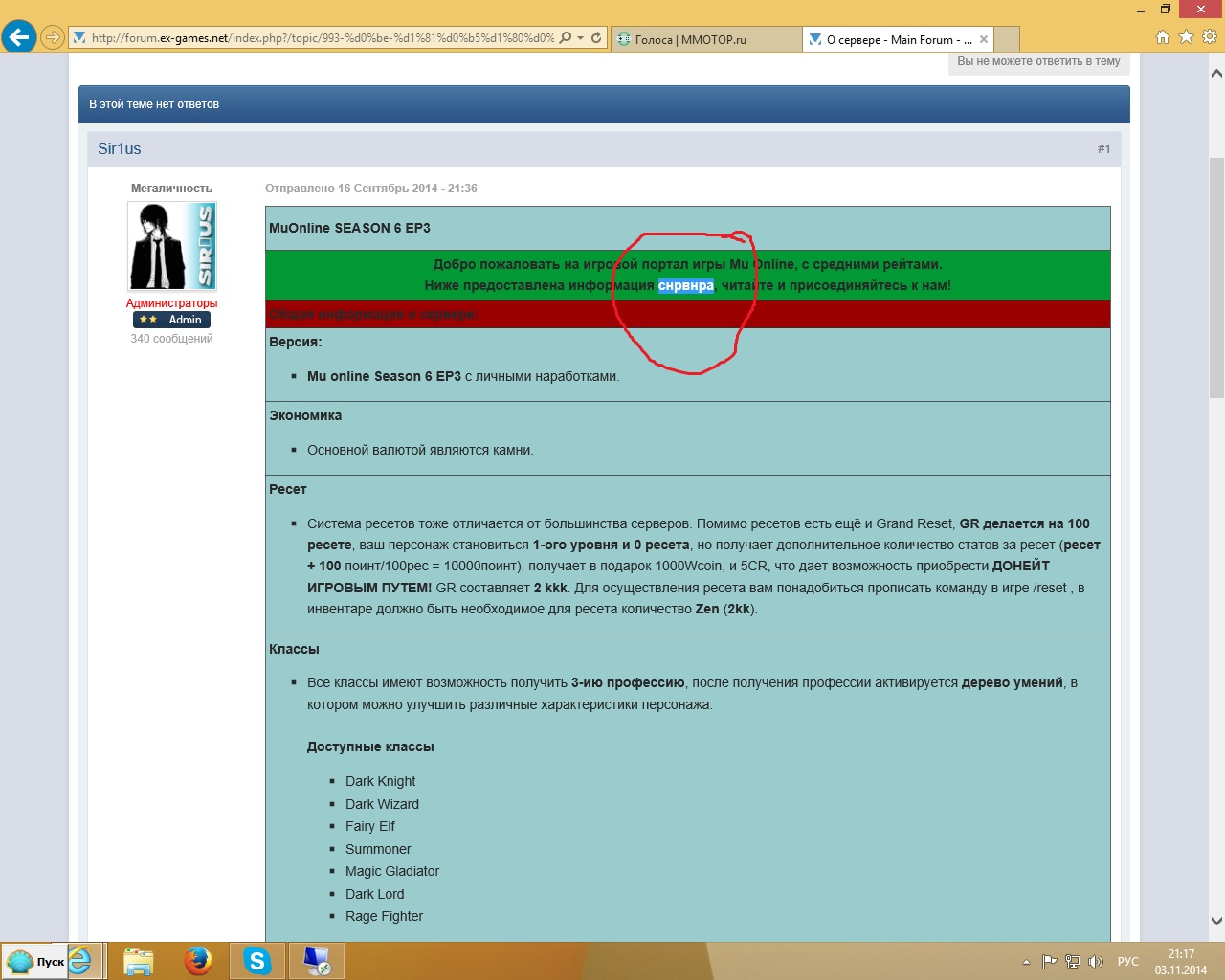Image resolution: width=1225 pixels, height=980 pixels.
Task: Click the Классы section heading
Action: click(x=294, y=649)
